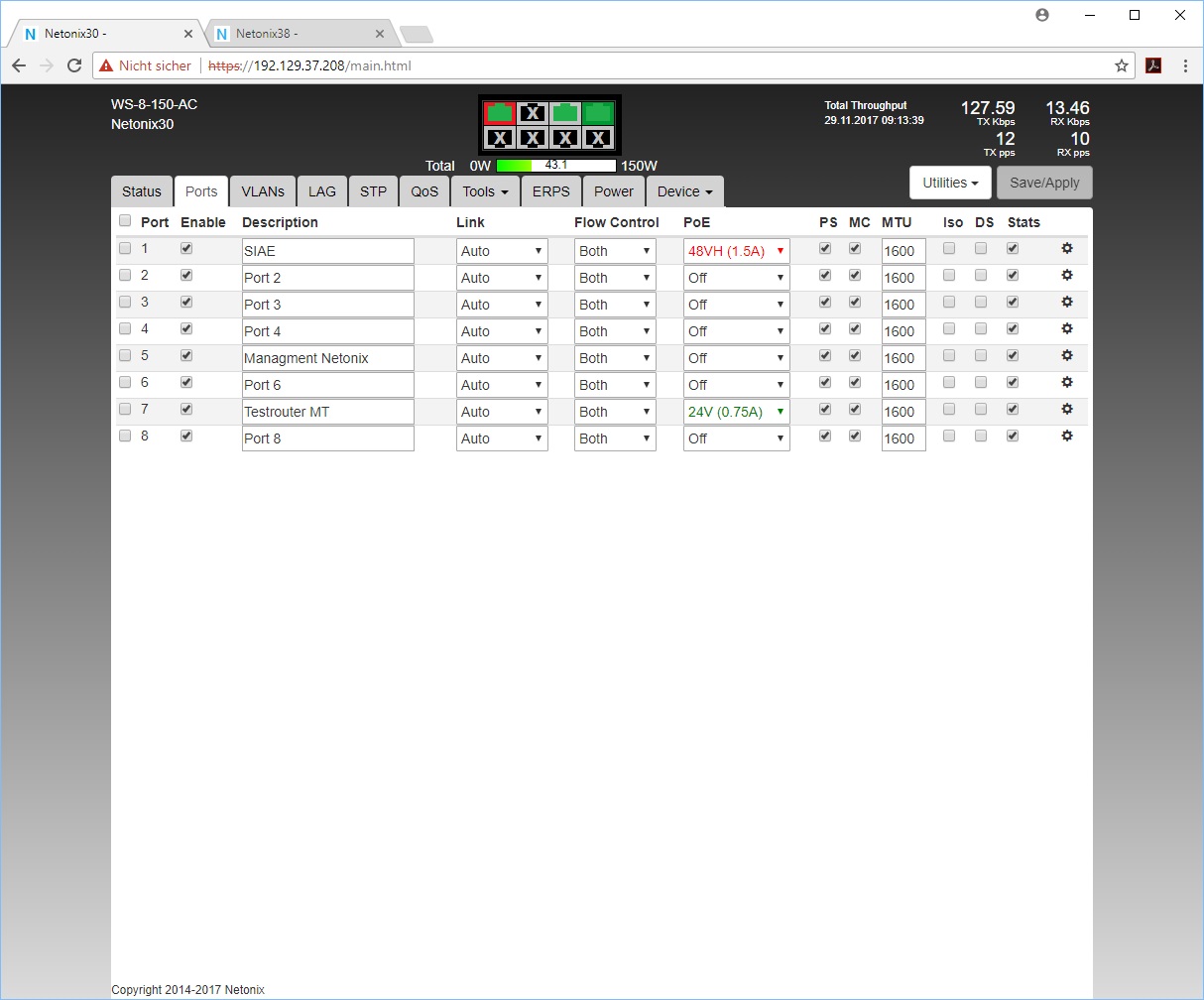1204x1000 pixels.
Task: Click the bookmark star in address bar
Action: pos(1122,66)
